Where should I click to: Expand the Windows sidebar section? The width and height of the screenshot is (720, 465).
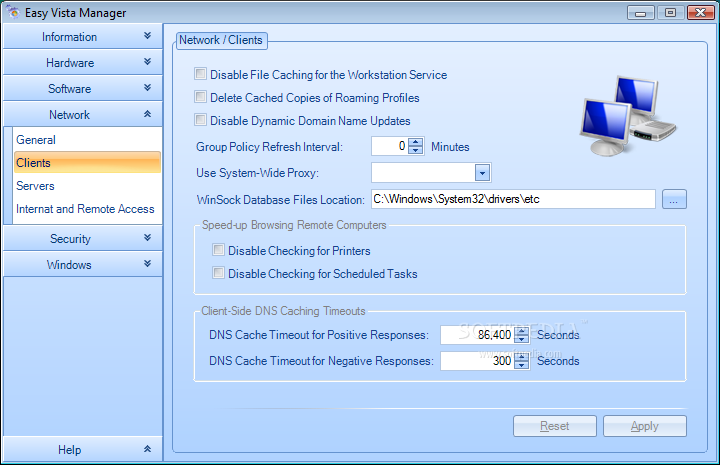[83, 264]
